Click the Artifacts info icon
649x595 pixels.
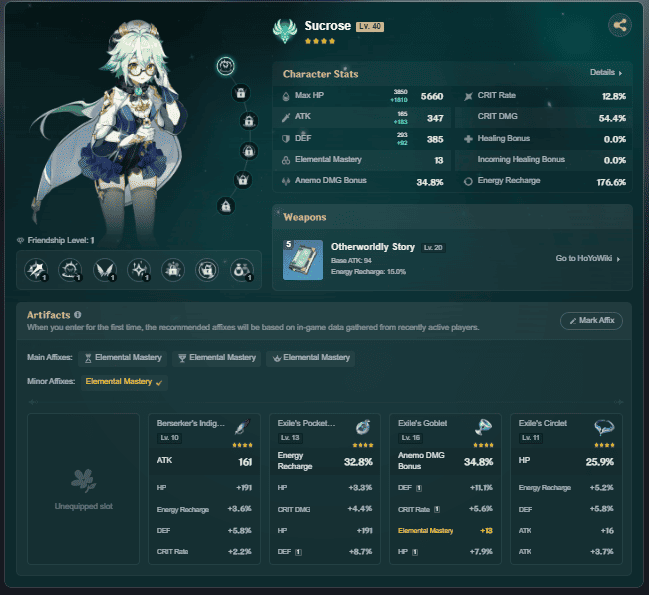point(78,315)
